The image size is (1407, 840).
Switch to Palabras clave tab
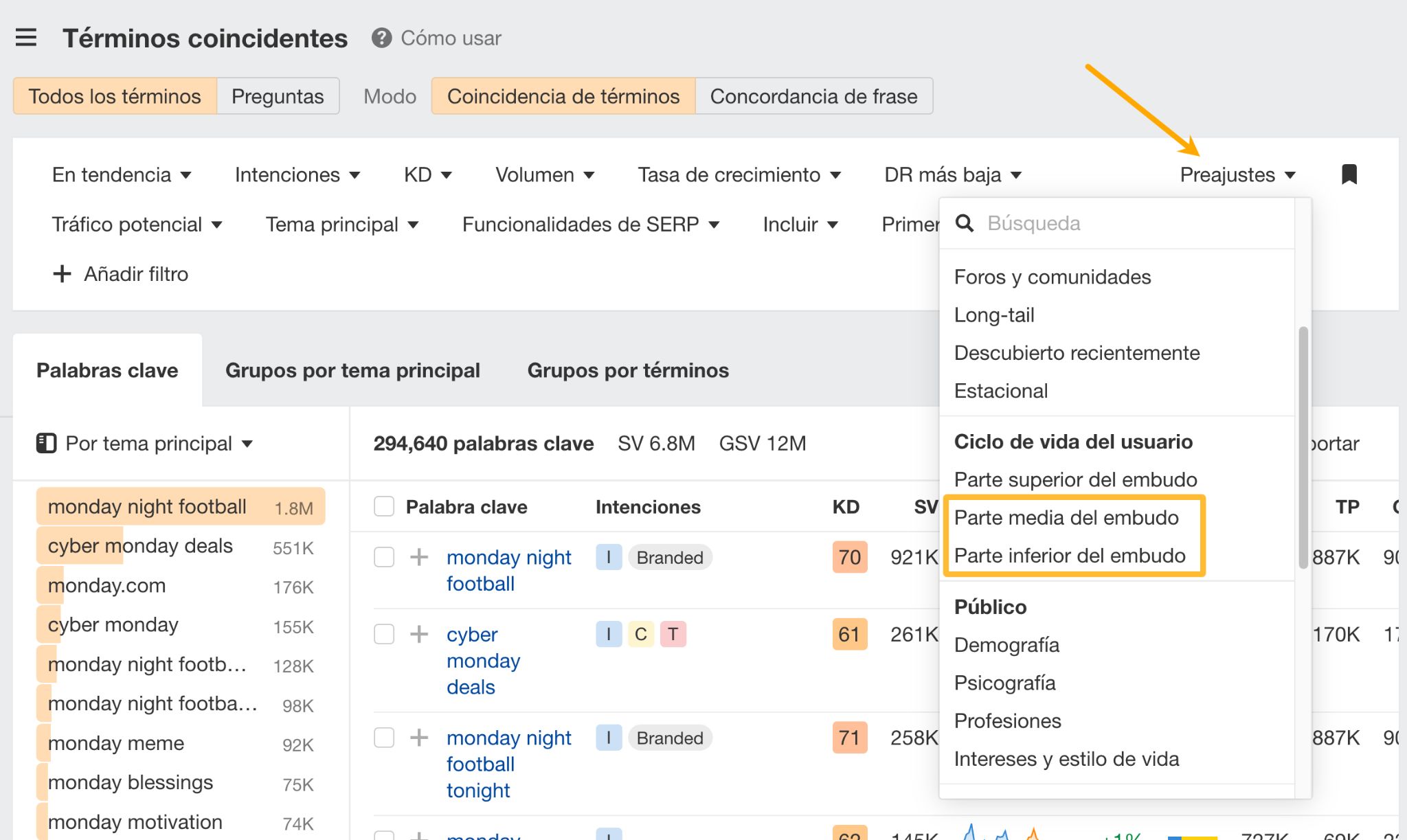[x=107, y=370]
